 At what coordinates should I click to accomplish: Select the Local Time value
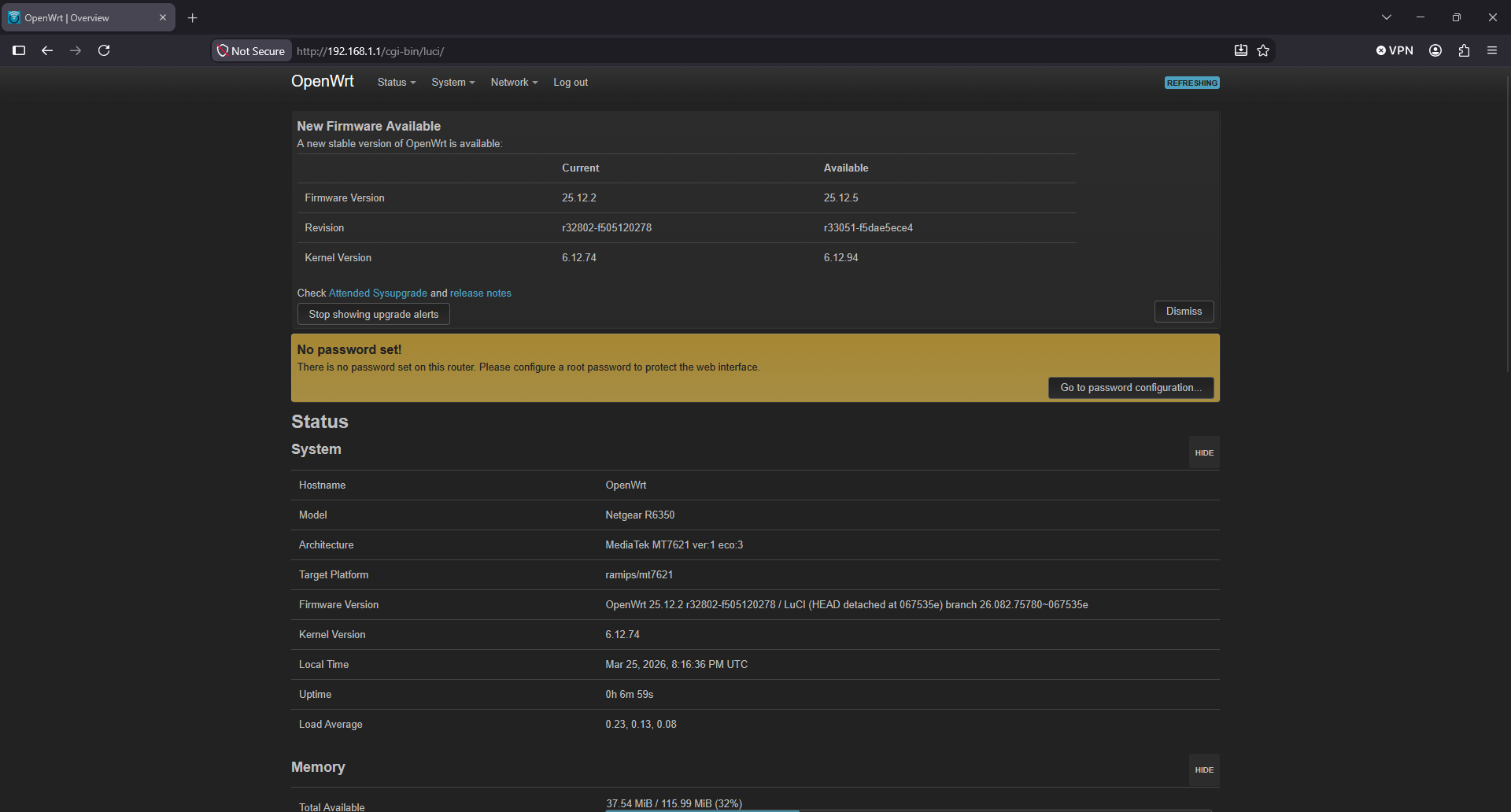pyautogui.click(x=676, y=665)
